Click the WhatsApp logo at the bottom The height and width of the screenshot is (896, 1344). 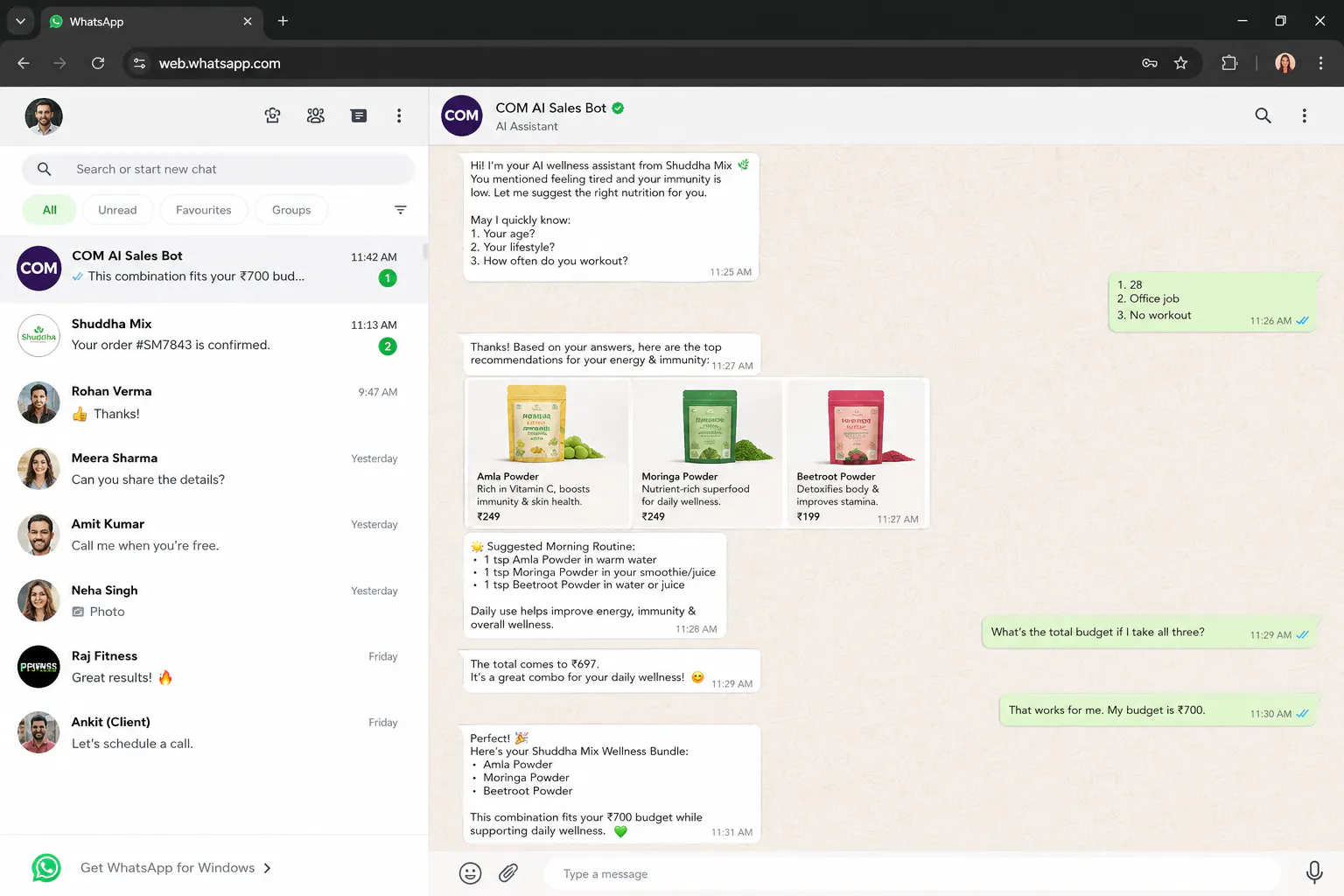(x=46, y=867)
